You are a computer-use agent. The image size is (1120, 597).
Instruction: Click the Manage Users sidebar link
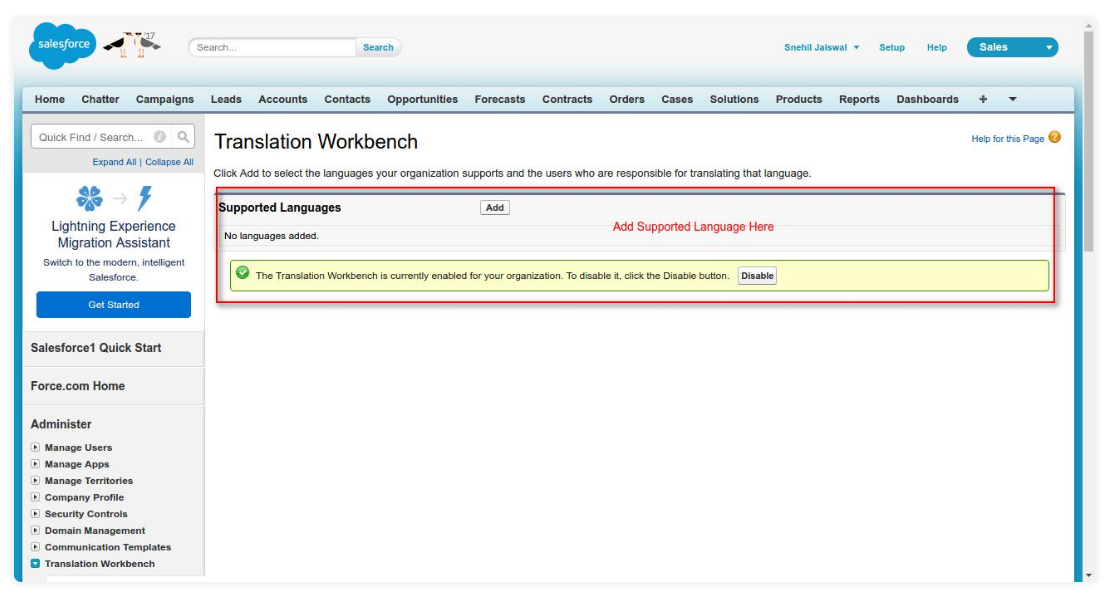pos(79,448)
